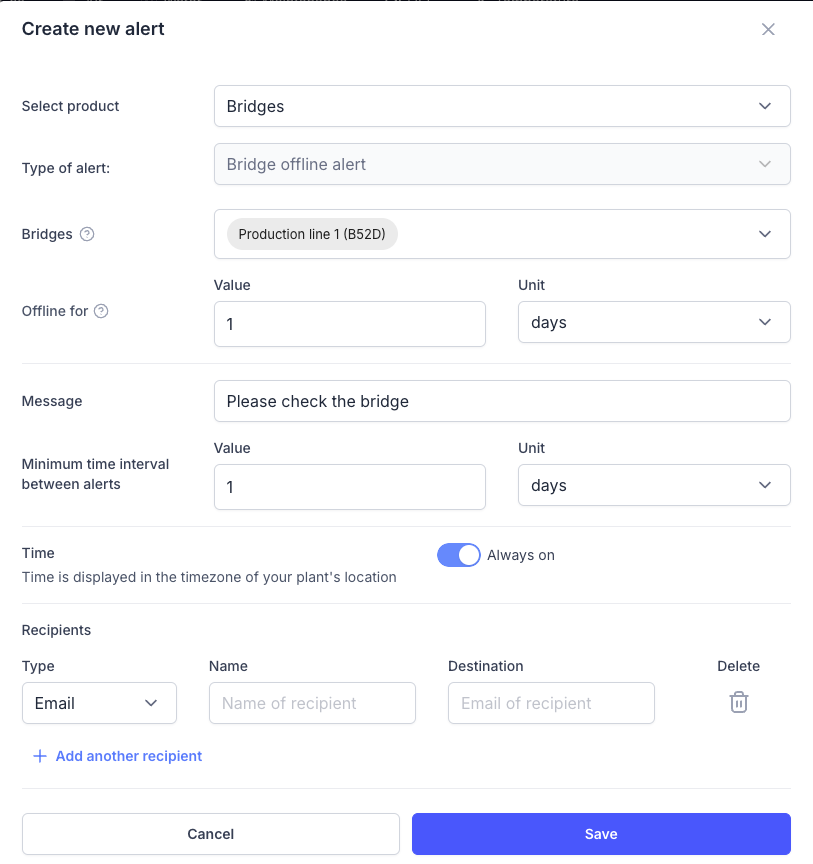Click the minimum time interval value field

pyautogui.click(x=349, y=487)
